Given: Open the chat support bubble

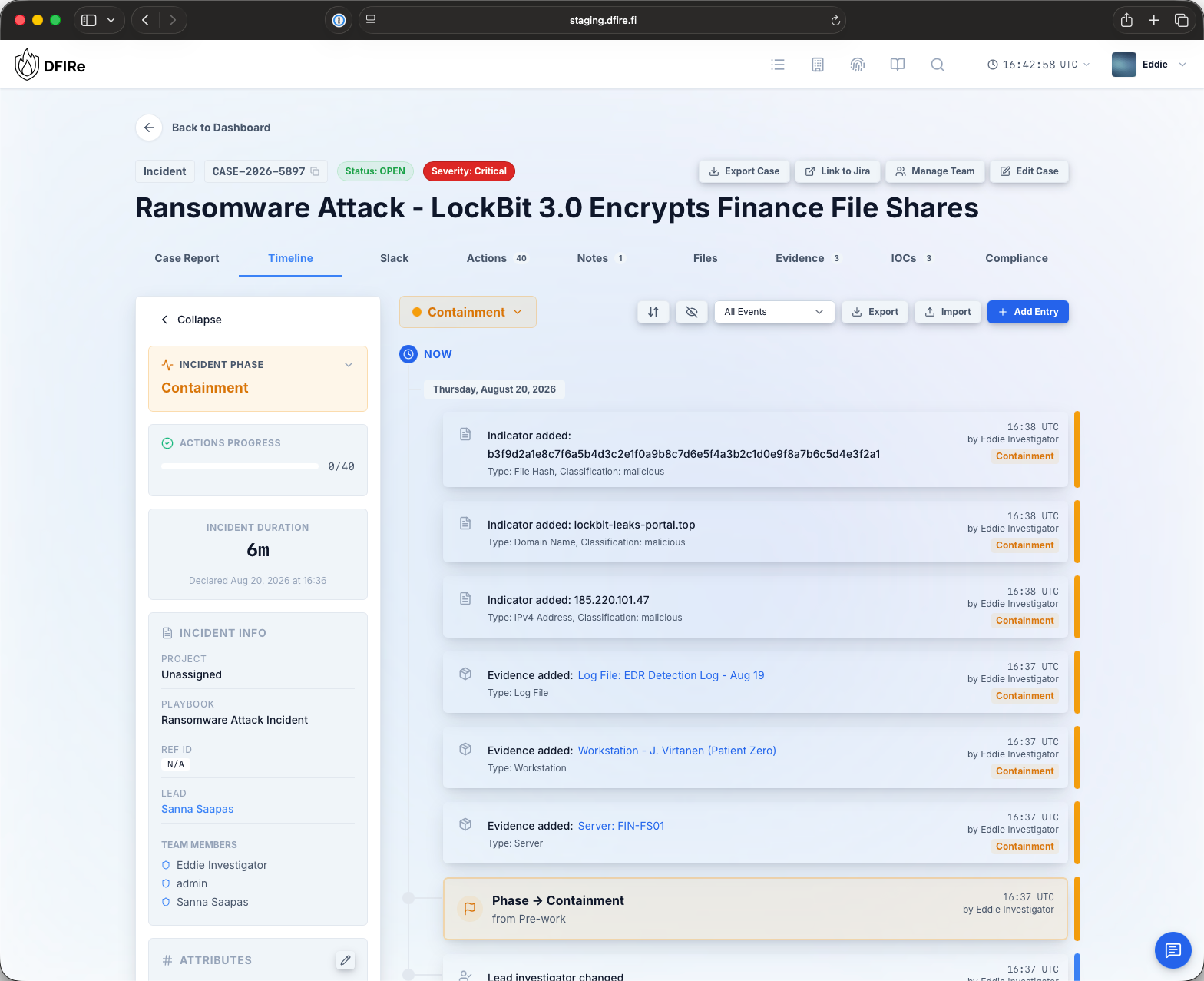Looking at the screenshot, I should tap(1173, 950).
